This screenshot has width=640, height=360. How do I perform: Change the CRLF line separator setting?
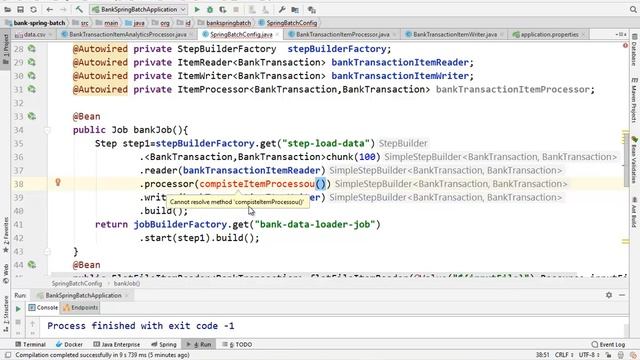(x=564, y=355)
